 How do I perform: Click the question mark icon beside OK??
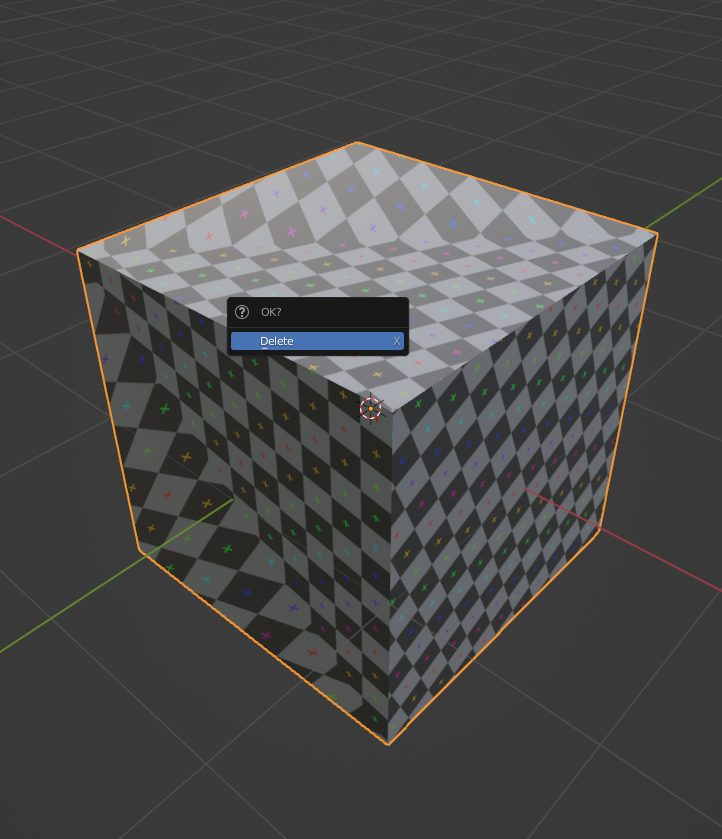pos(242,312)
